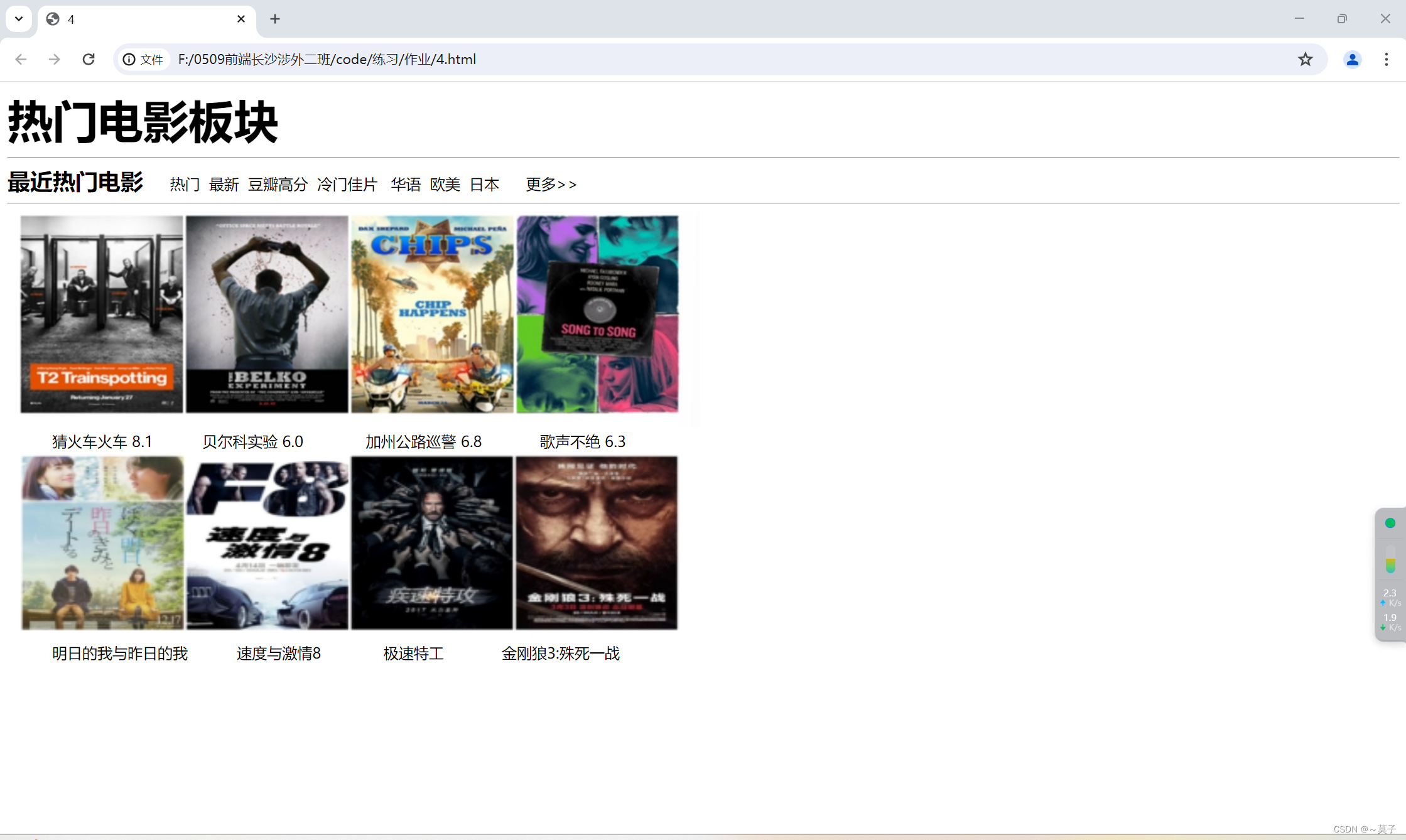Click the file info icon in address bar

pyautogui.click(x=129, y=59)
